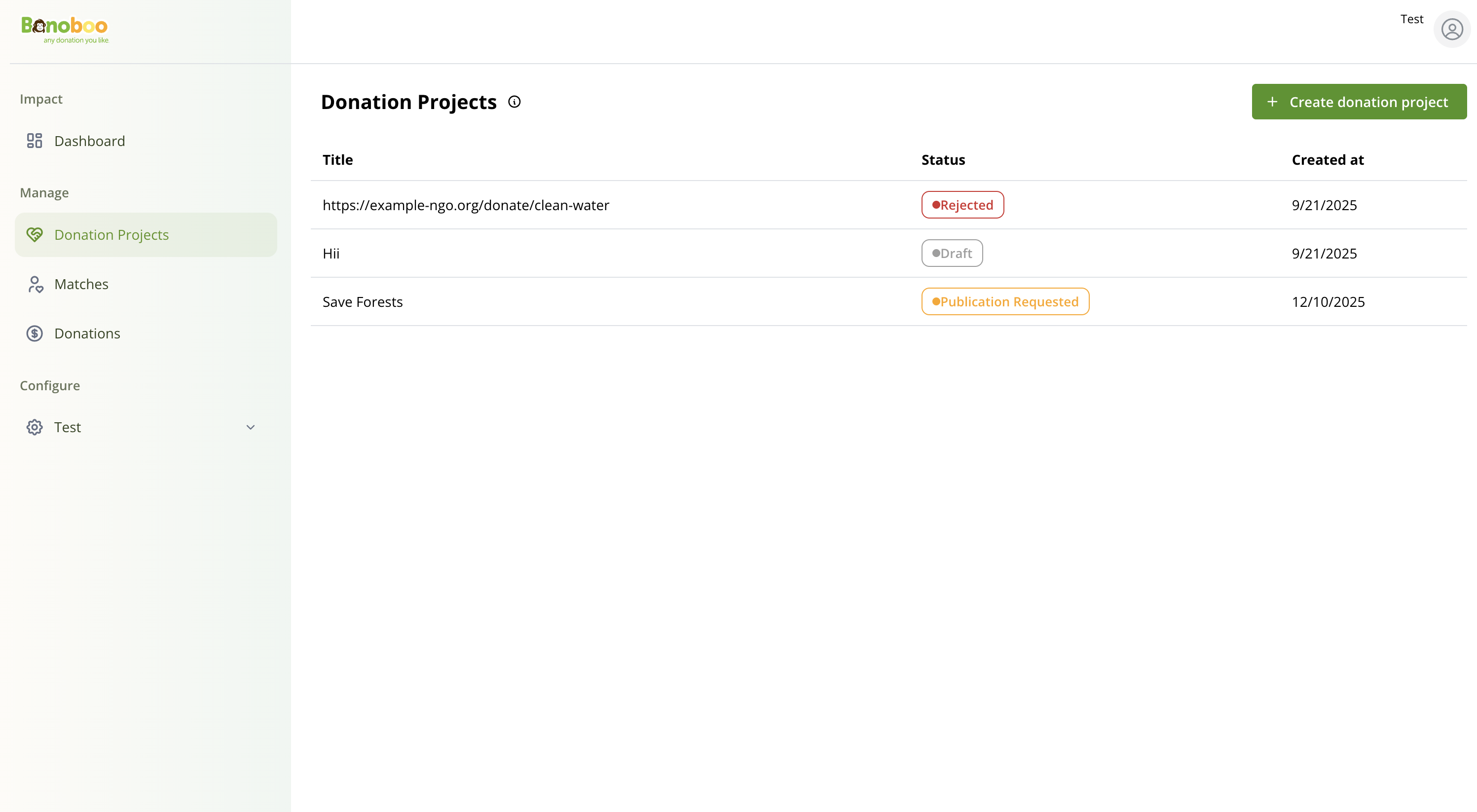Open Donations in the sidebar
Viewport: 1477px width, 812px height.
(87, 334)
